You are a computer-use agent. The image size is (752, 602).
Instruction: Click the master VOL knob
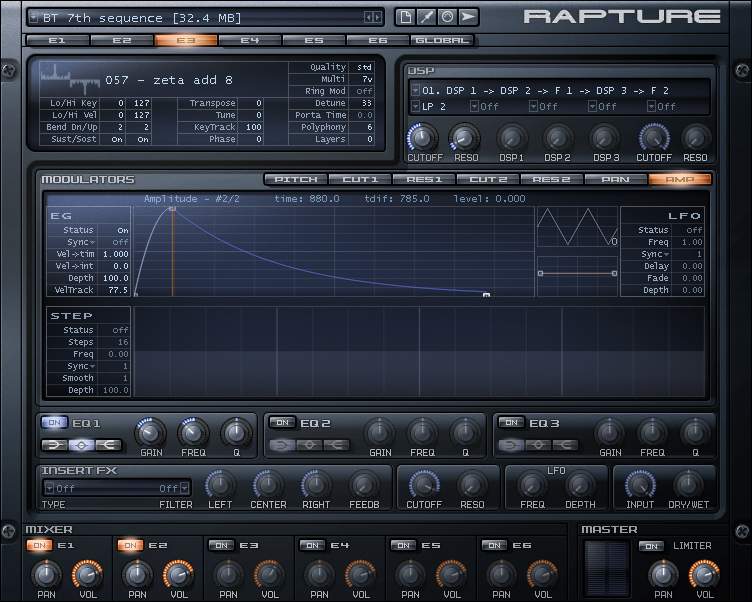pyautogui.click(x=704, y=574)
